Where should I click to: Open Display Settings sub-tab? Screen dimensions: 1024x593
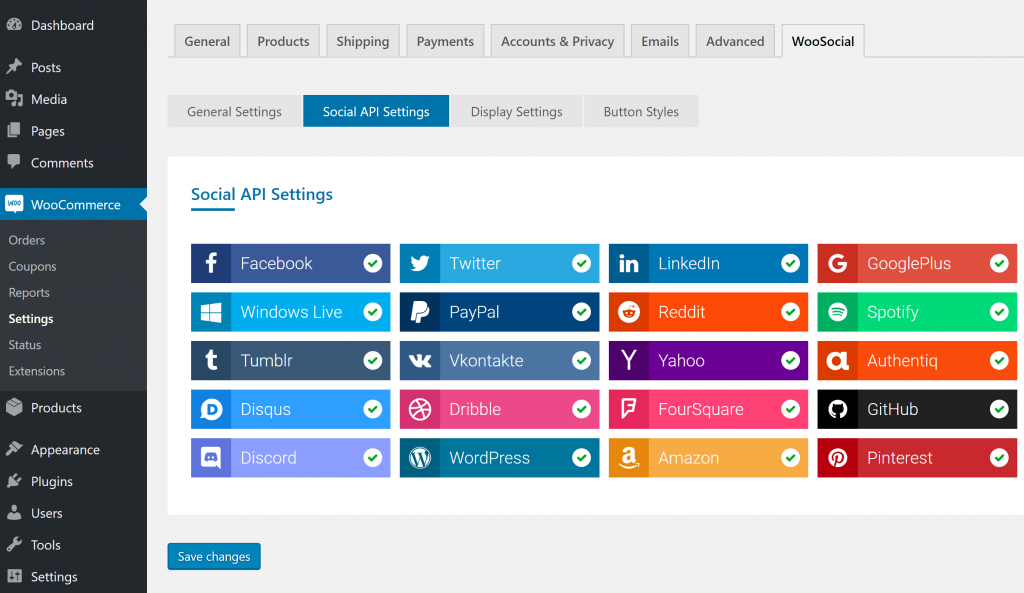tap(517, 111)
